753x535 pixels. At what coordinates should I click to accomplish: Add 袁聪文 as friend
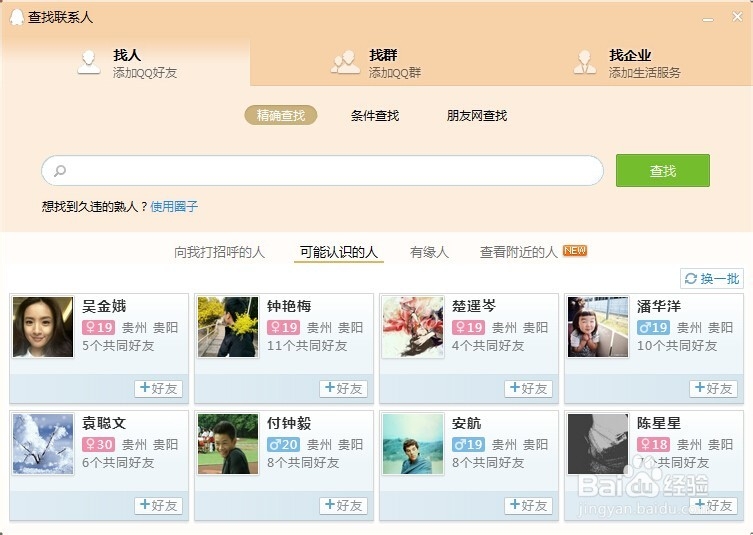pyautogui.click(x=158, y=506)
